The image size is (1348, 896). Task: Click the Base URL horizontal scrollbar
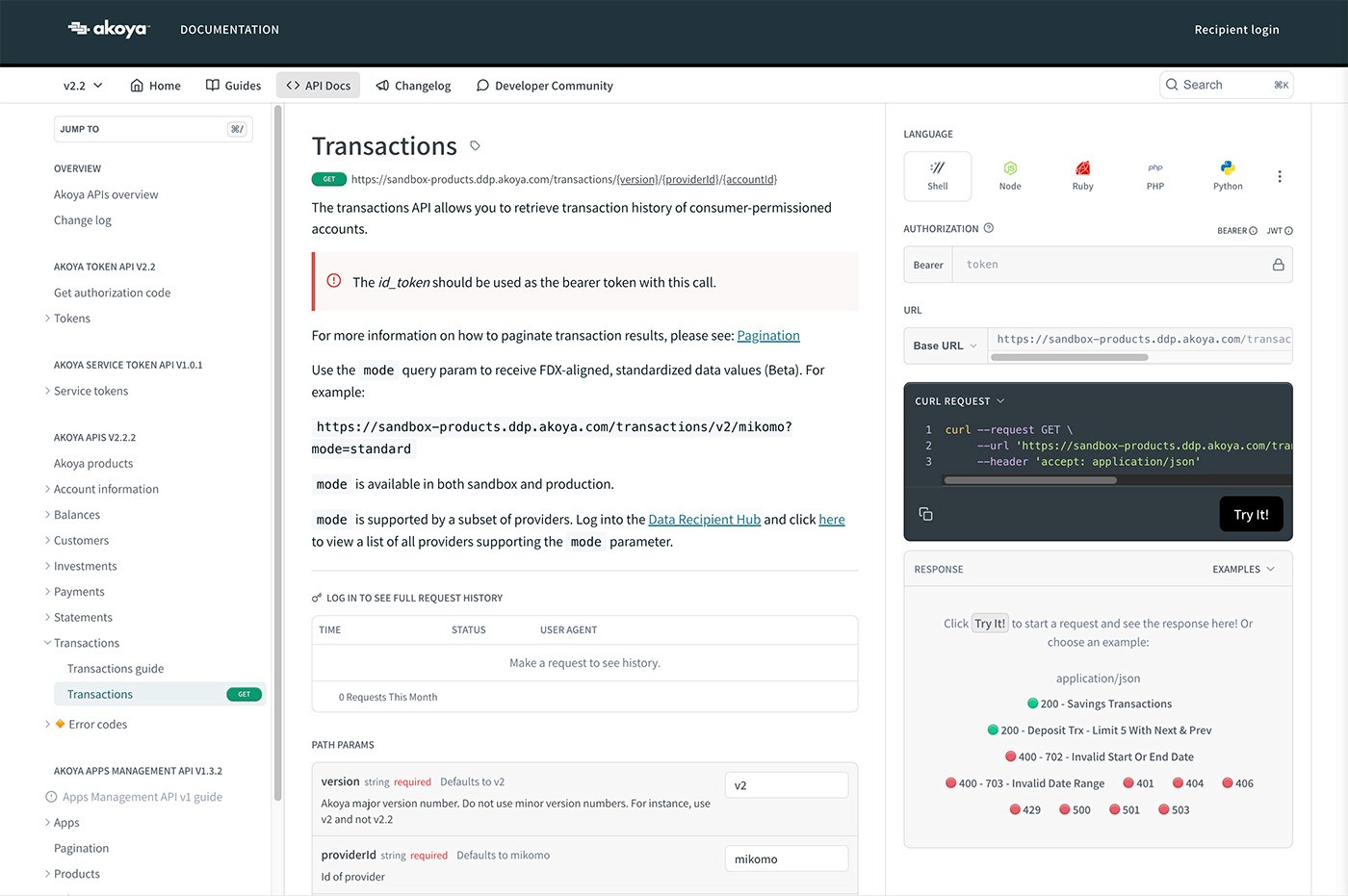pos(1069,357)
